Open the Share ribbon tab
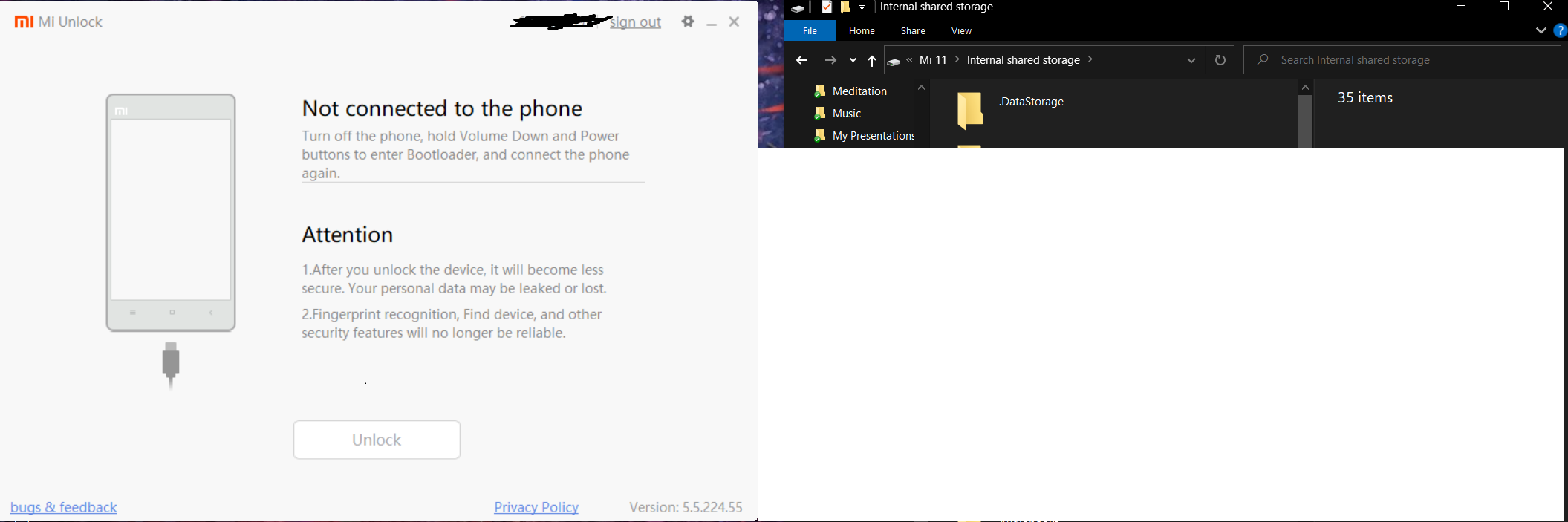Screen dimensions: 1568x522 (x=913, y=30)
